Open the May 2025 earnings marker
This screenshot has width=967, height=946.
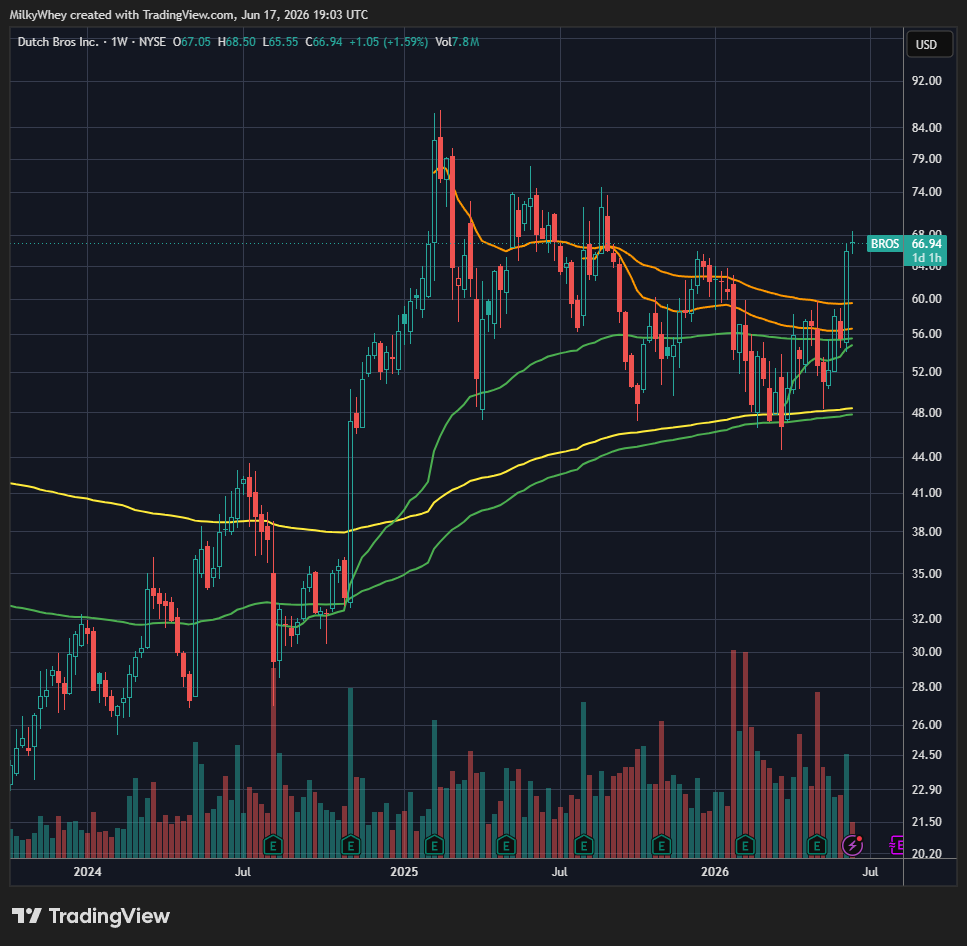[506, 845]
